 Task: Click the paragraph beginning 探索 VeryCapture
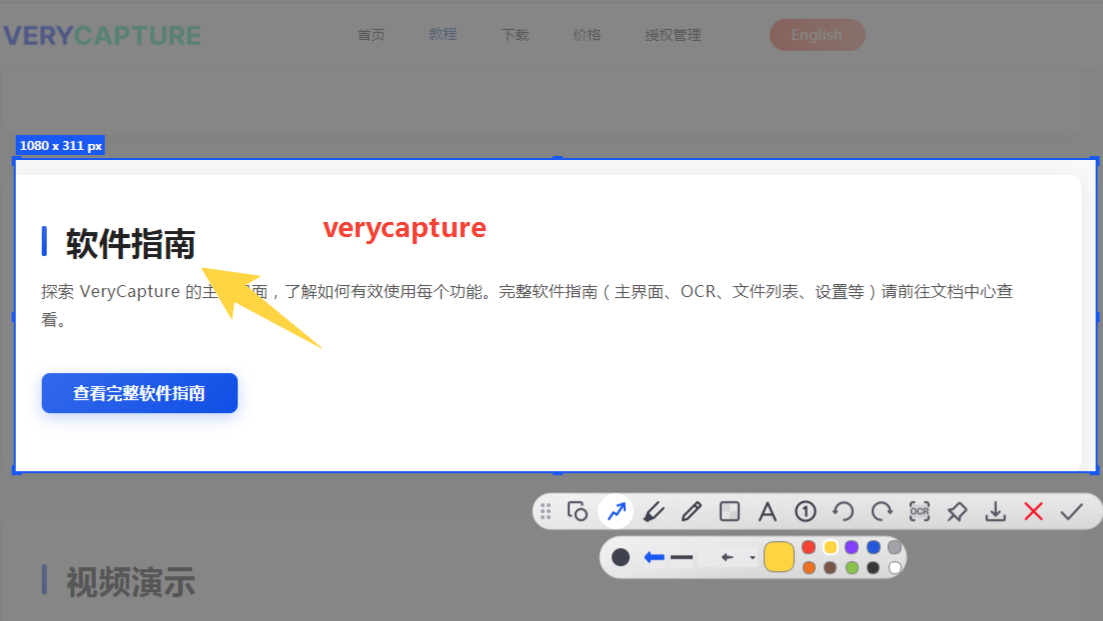[x=527, y=305]
